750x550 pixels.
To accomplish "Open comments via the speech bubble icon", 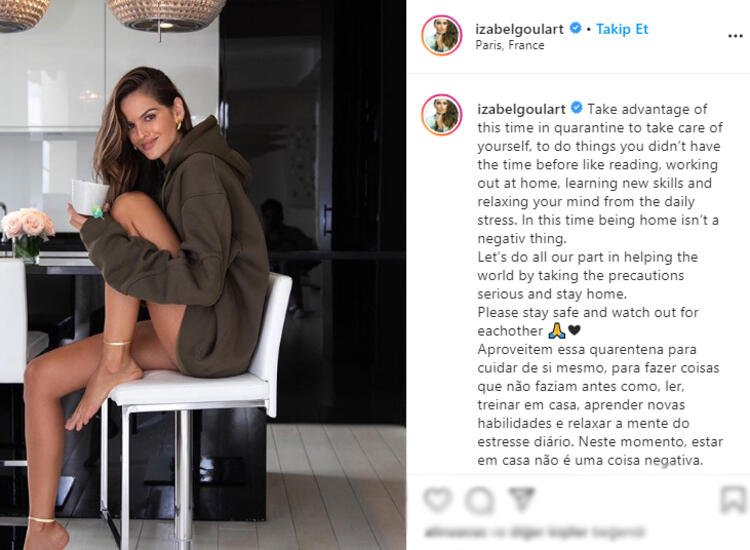I will (480, 500).
